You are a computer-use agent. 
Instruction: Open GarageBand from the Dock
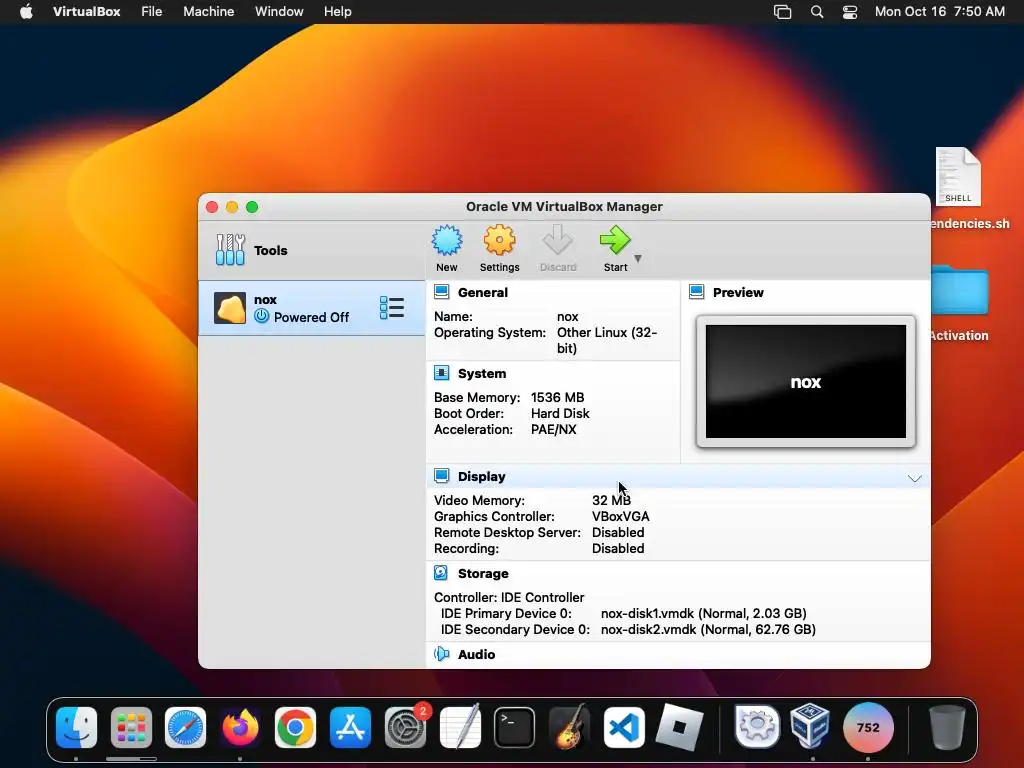(x=569, y=727)
